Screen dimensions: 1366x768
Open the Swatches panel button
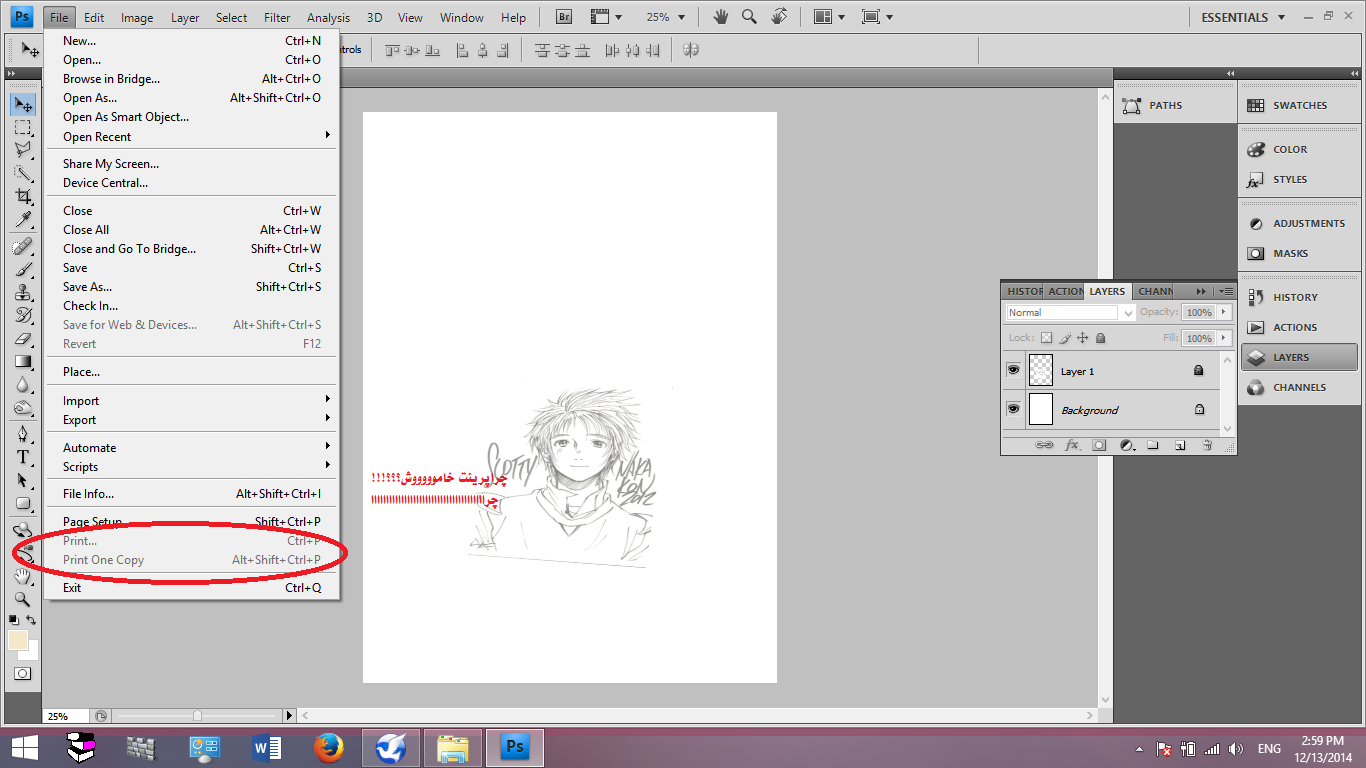pos(1299,105)
